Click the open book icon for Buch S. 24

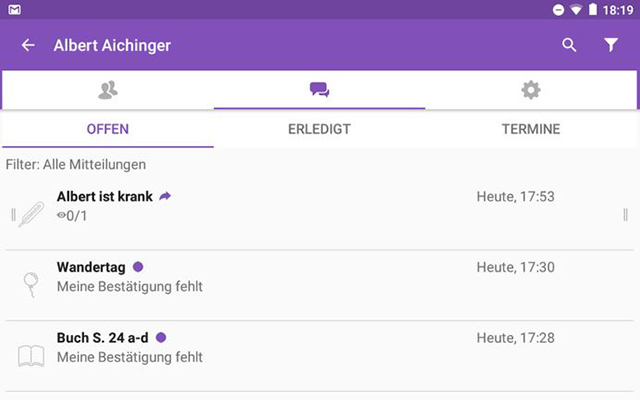[31, 356]
